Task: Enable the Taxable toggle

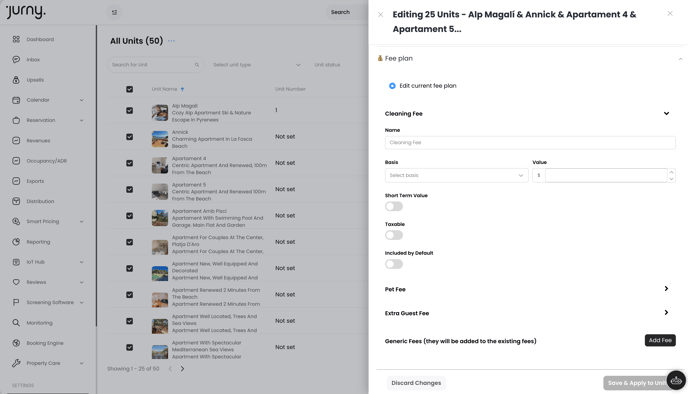Action: [x=394, y=235]
